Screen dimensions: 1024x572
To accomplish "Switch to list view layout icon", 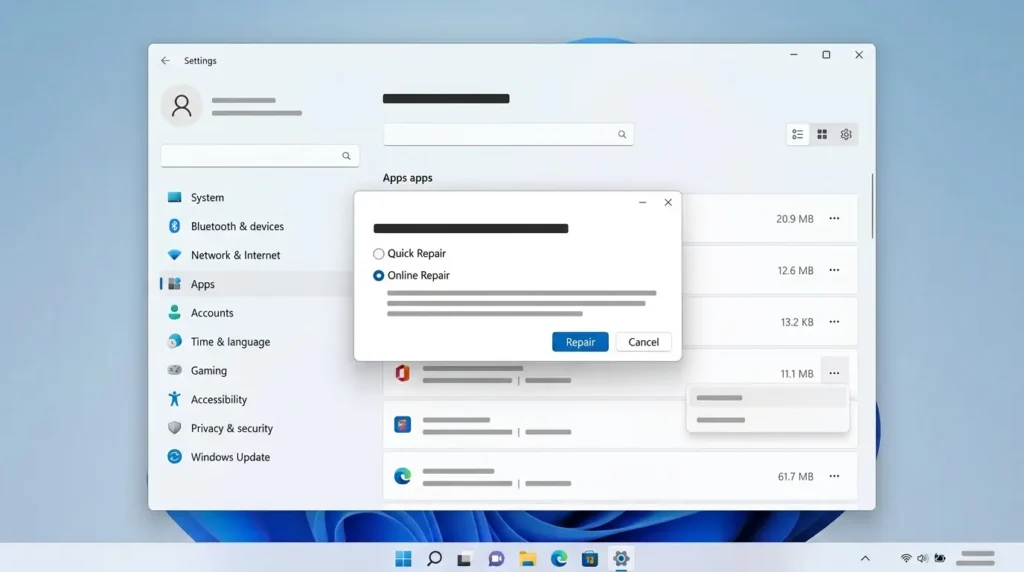I will click(x=797, y=135).
